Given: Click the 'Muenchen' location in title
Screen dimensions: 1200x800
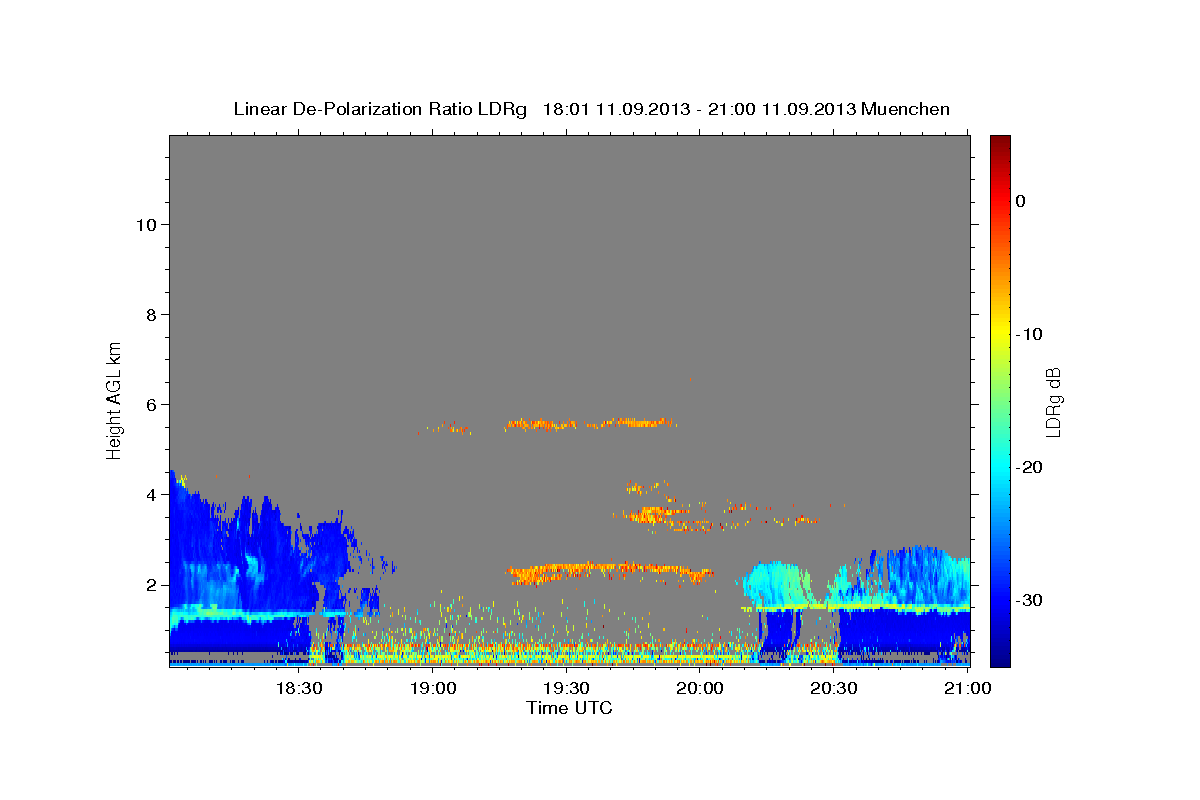Looking at the screenshot, I should coord(905,109).
